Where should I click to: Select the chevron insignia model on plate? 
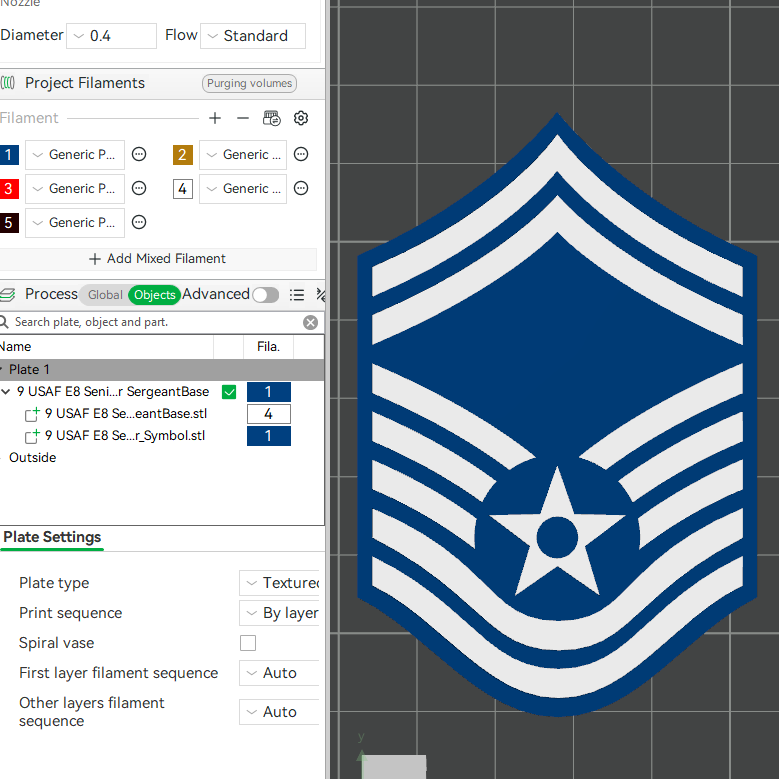(x=557, y=415)
